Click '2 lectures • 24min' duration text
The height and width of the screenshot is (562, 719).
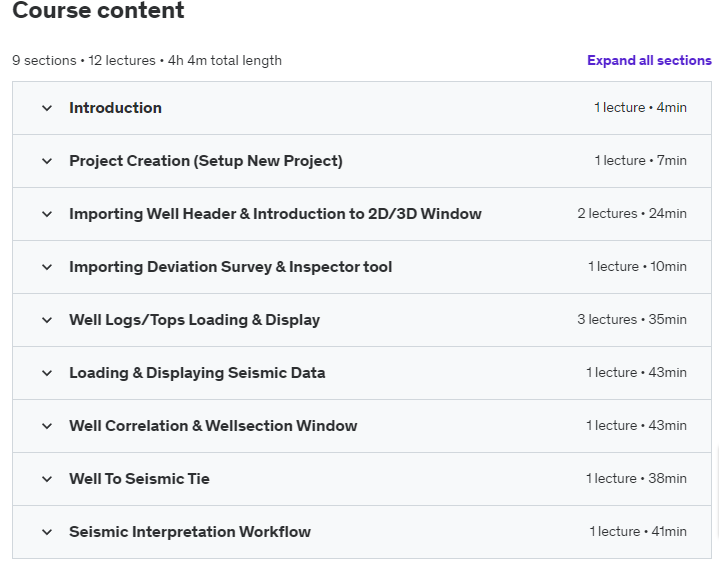point(632,213)
